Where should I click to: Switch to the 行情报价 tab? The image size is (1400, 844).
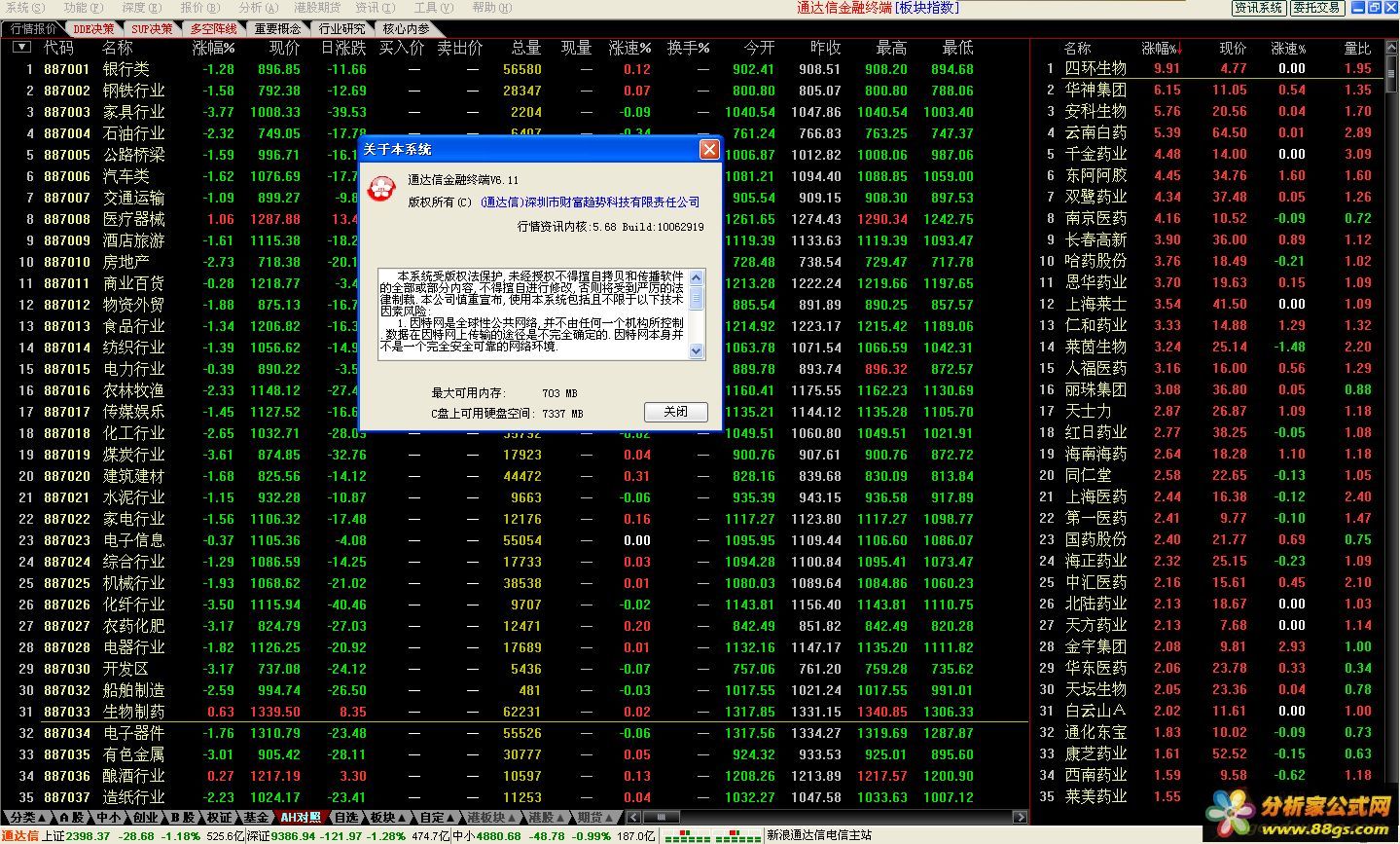pyautogui.click(x=34, y=29)
